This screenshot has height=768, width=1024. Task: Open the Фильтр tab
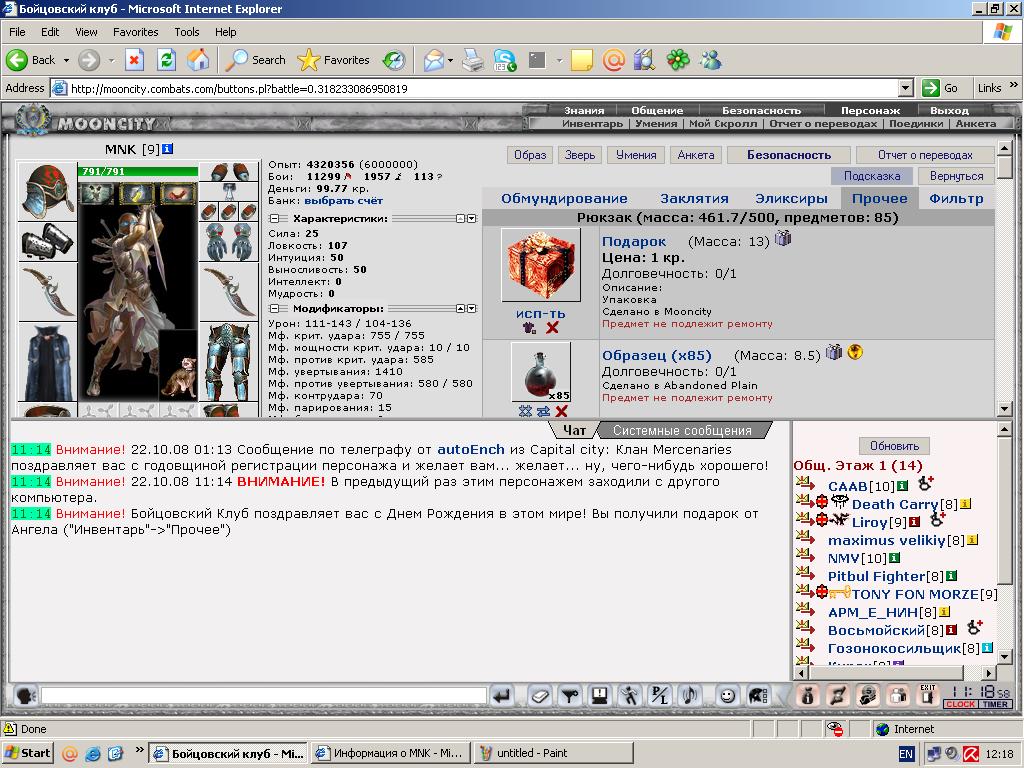click(x=956, y=199)
